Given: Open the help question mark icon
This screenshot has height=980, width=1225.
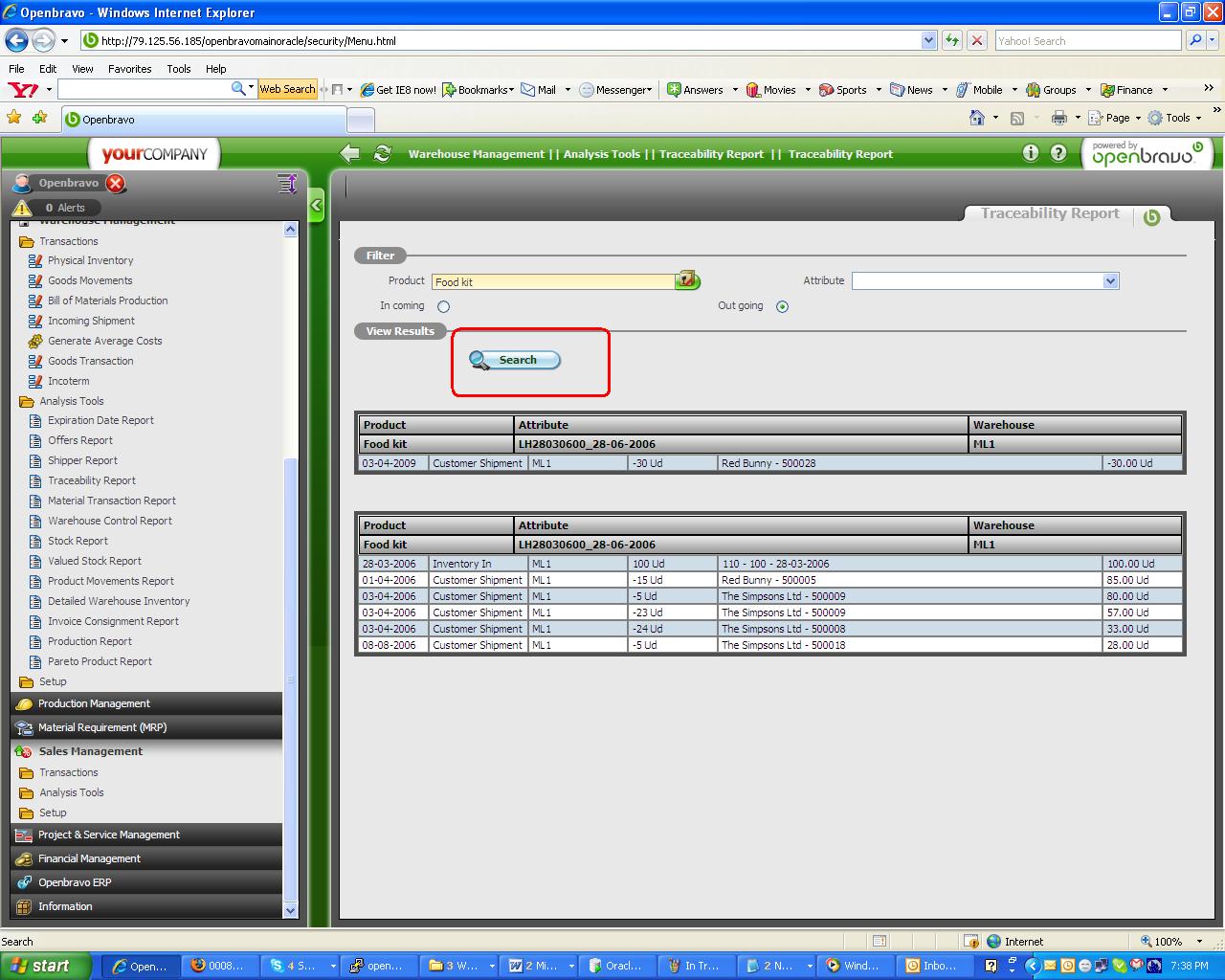Looking at the screenshot, I should 1058,153.
